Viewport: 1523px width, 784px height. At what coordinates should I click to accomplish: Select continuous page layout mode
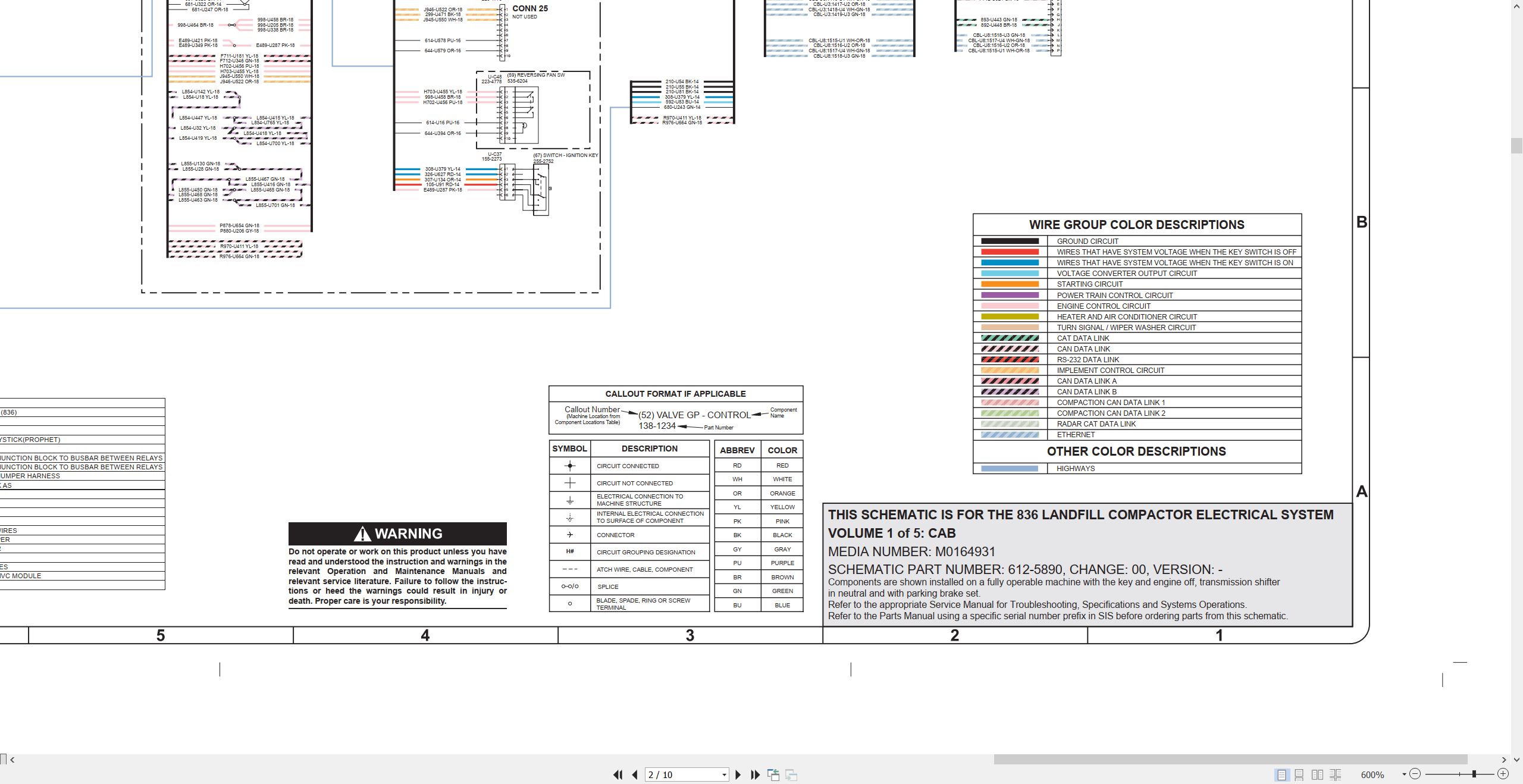(x=1299, y=774)
